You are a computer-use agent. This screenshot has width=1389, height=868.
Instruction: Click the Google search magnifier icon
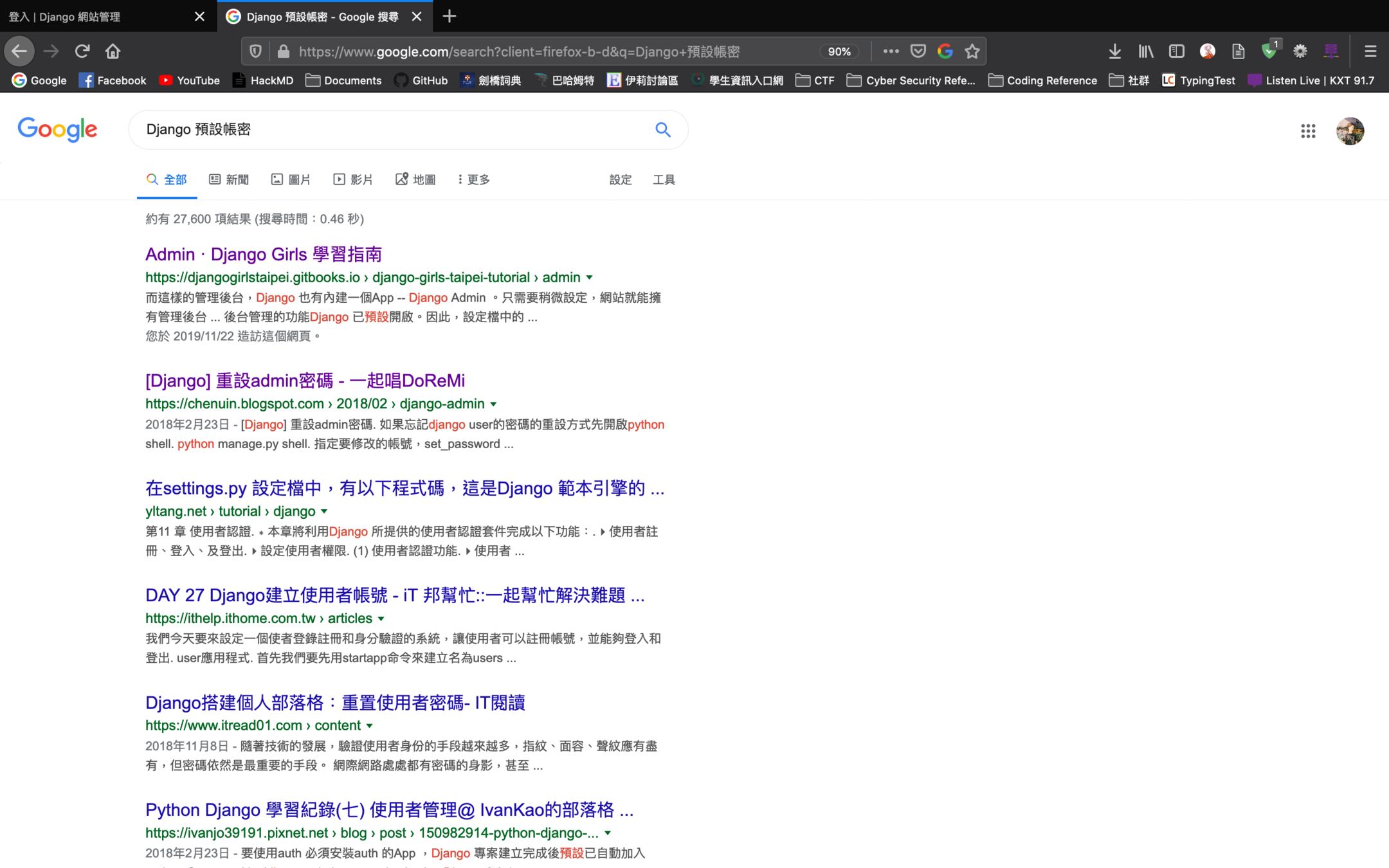[662, 130]
